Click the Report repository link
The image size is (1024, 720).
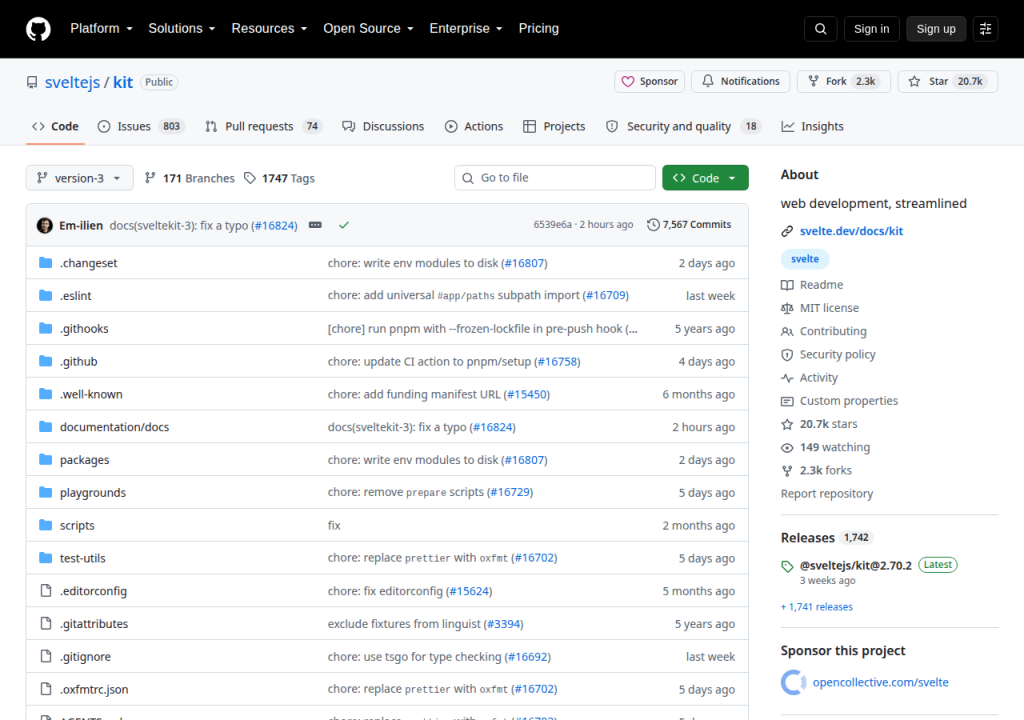tap(827, 494)
